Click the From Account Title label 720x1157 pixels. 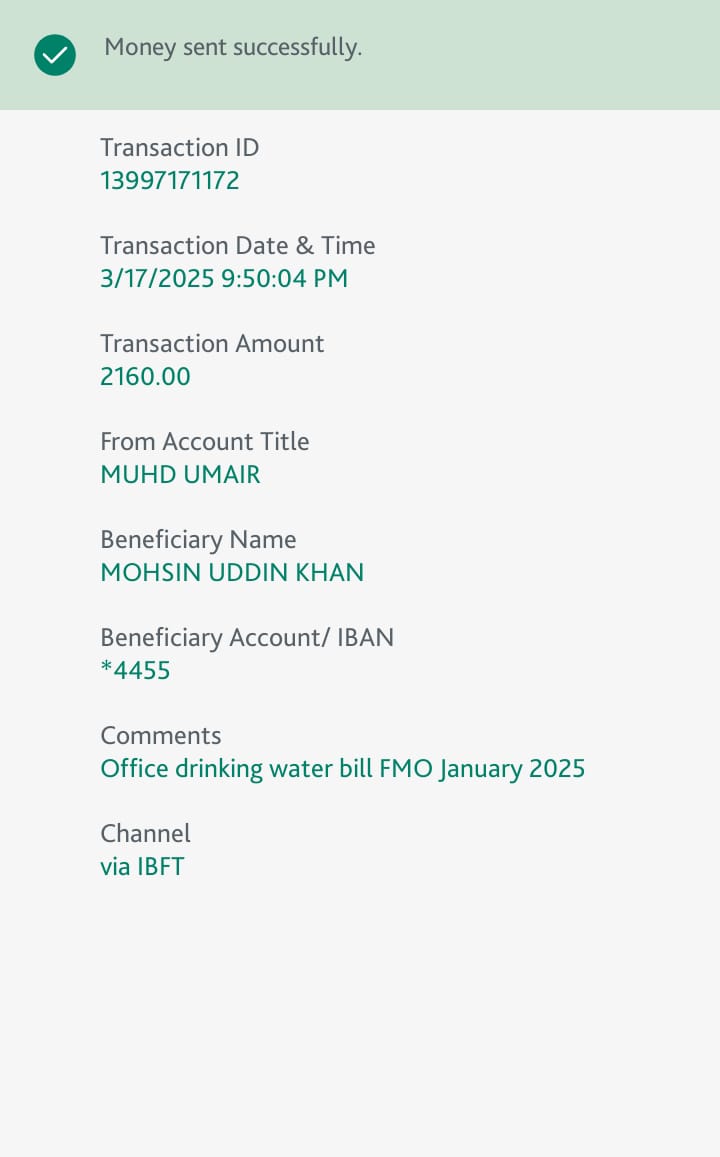tap(205, 442)
